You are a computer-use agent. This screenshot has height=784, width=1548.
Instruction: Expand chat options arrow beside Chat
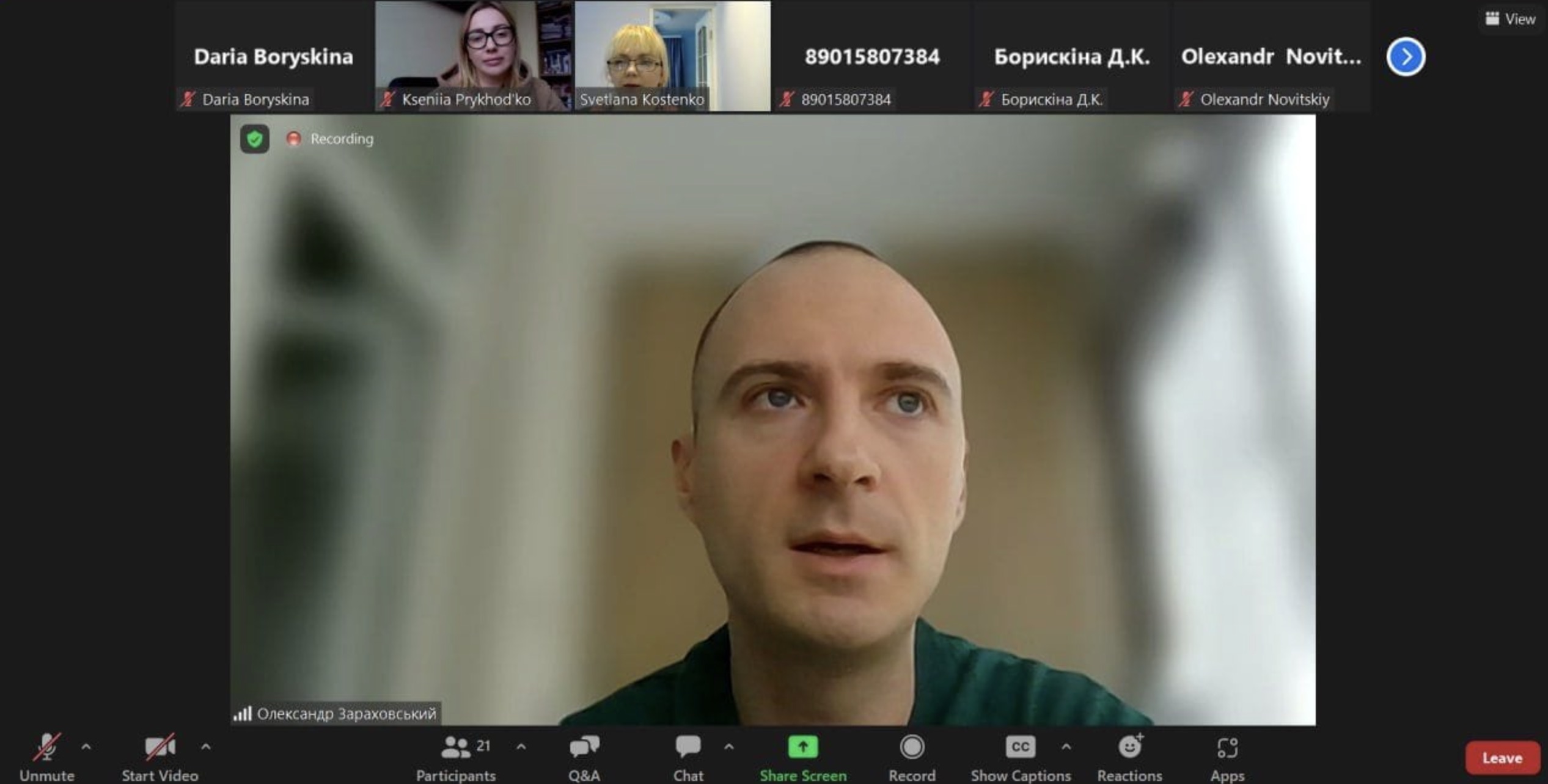728,747
